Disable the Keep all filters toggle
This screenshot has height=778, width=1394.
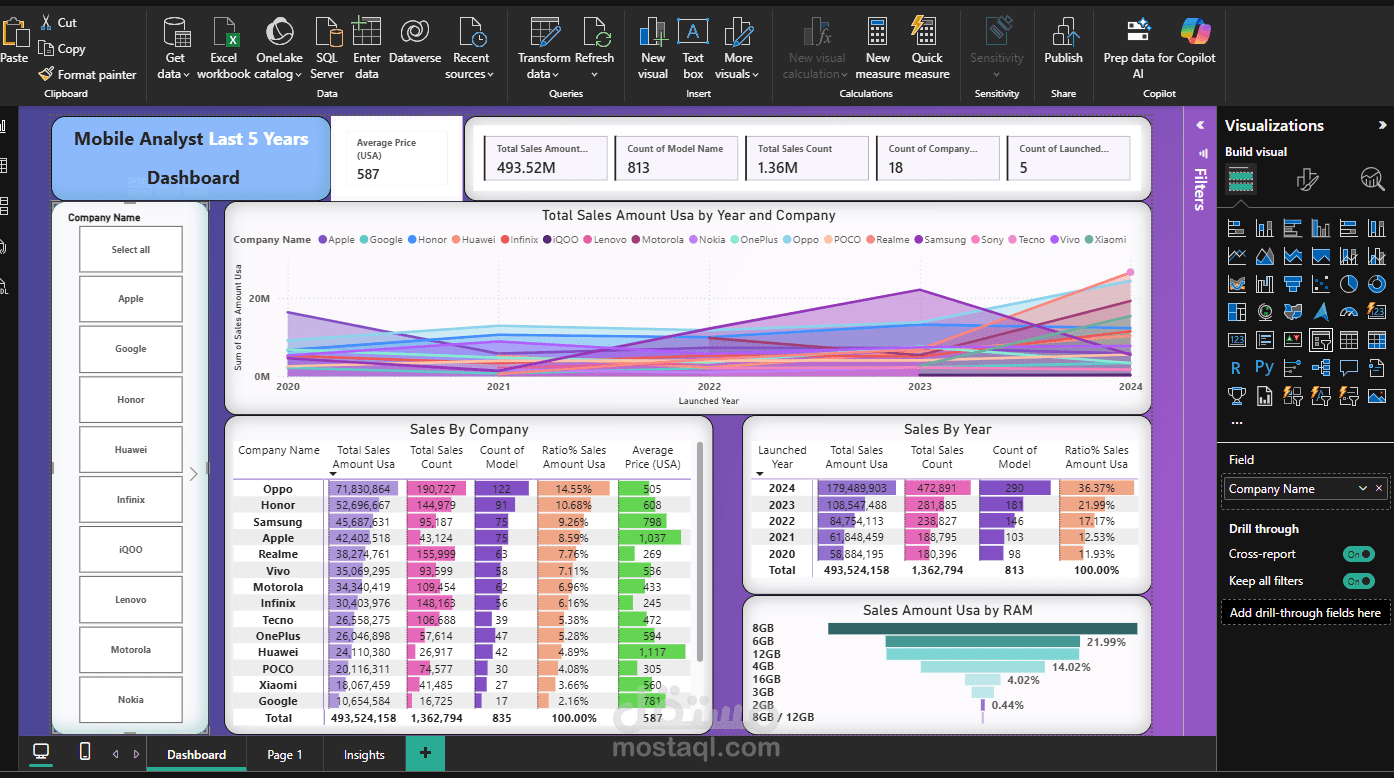point(1360,579)
